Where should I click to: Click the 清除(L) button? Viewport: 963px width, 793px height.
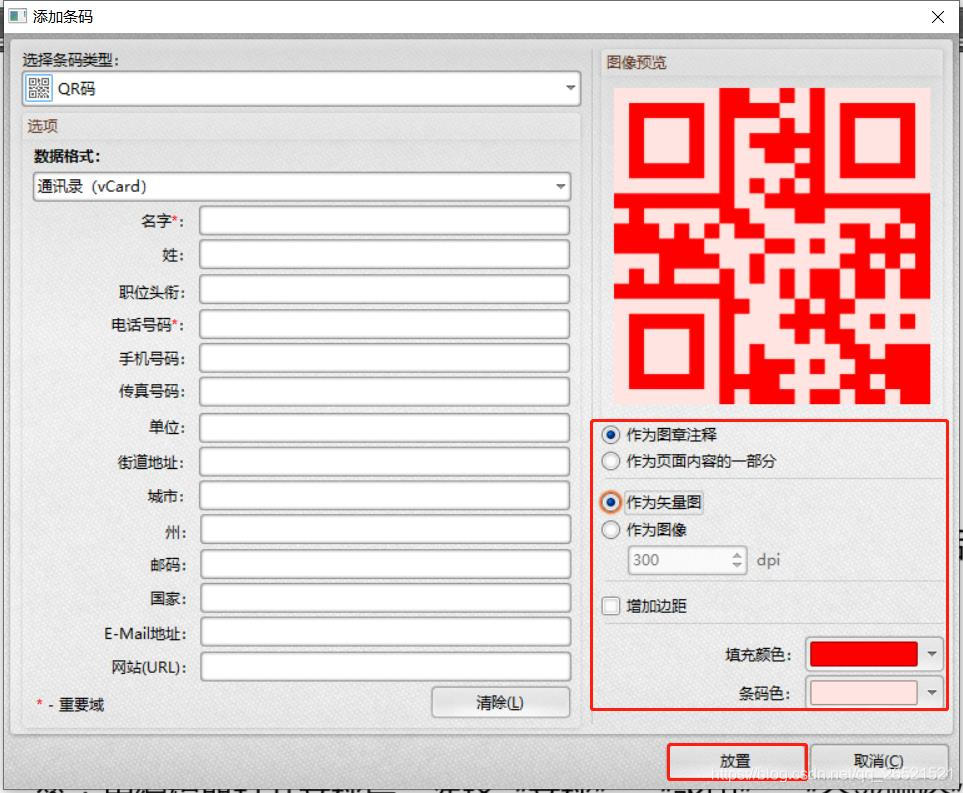501,702
